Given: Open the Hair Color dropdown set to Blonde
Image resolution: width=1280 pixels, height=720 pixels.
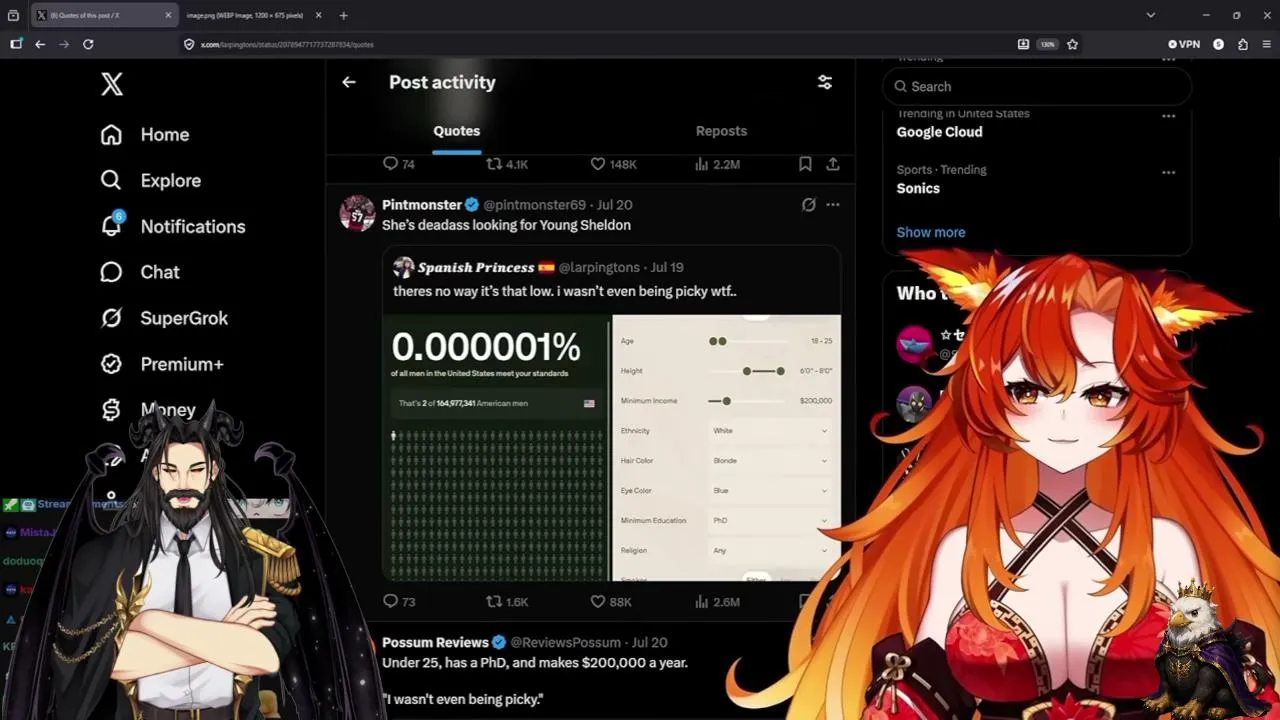Looking at the screenshot, I should coord(769,461).
